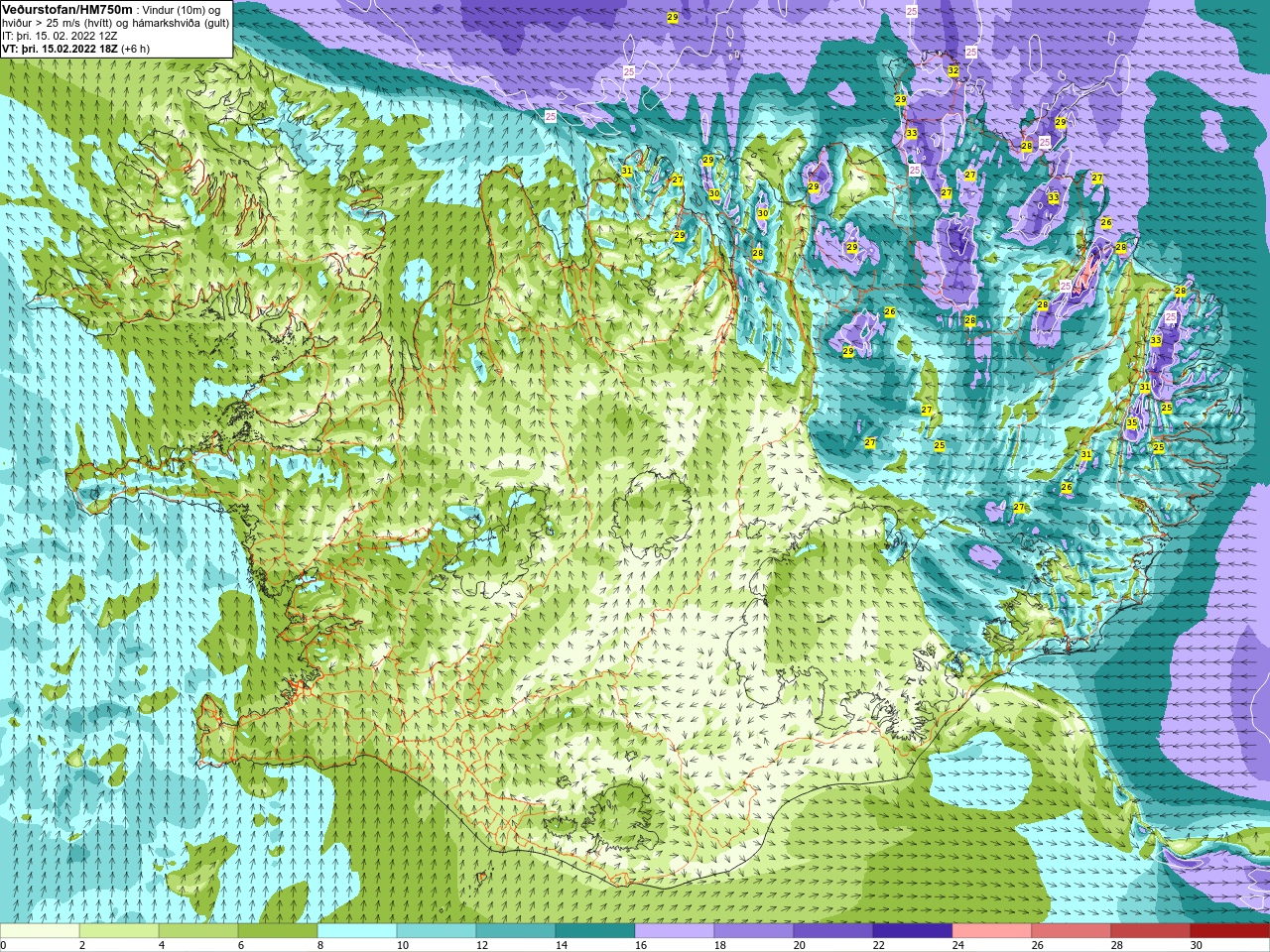The height and width of the screenshot is (952, 1270).
Task: Click the 6–8 m/s olive green legend swatch
Action: (x=278, y=931)
